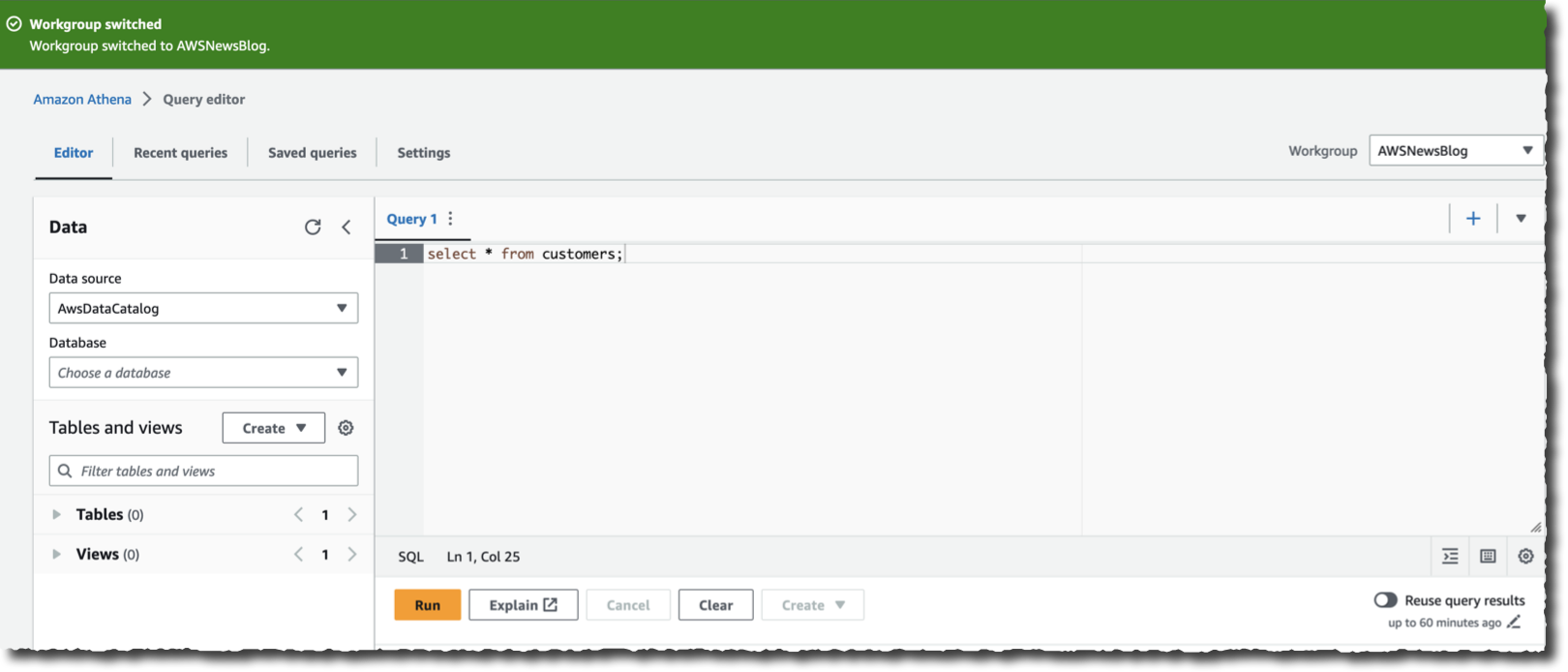1568x672 pixels.
Task: Open the Recent queries tab
Action: [181, 152]
